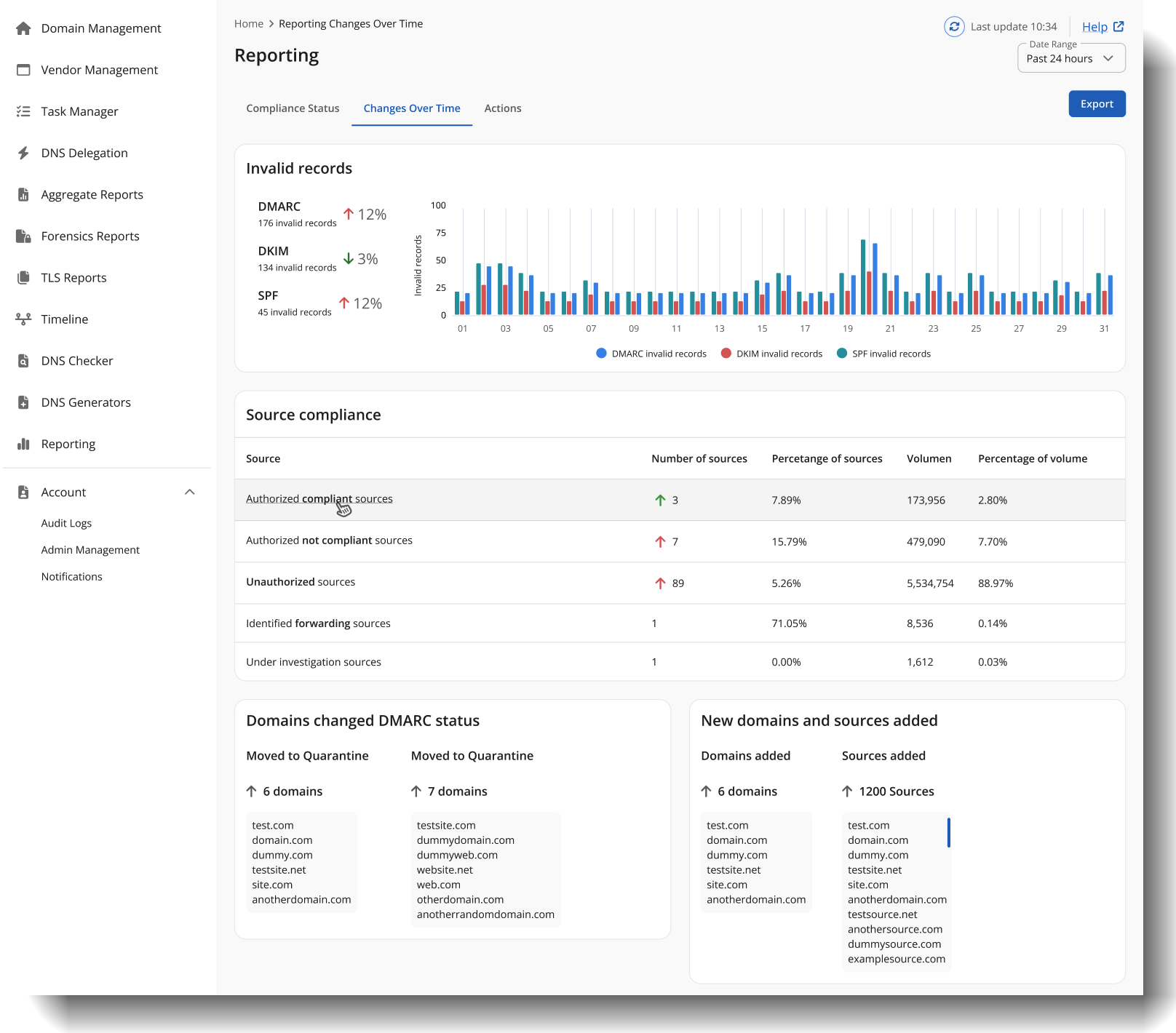This screenshot has width=1176, height=1033.
Task: Open Aggregate Reports sidebar icon
Action: click(x=23, y=194)
